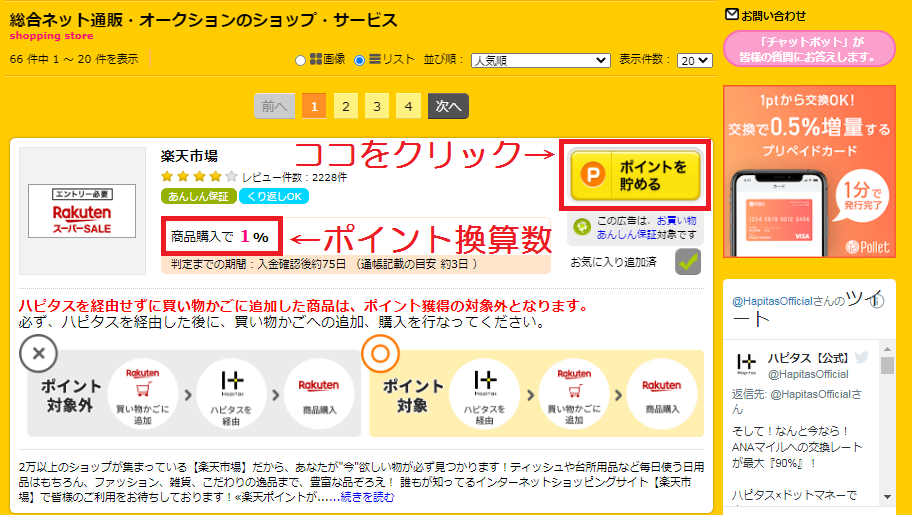Click the list view icon beside リスト
The width and height of the screenshot is (912, 515).
pyautogui.click(x=375, y=59)
